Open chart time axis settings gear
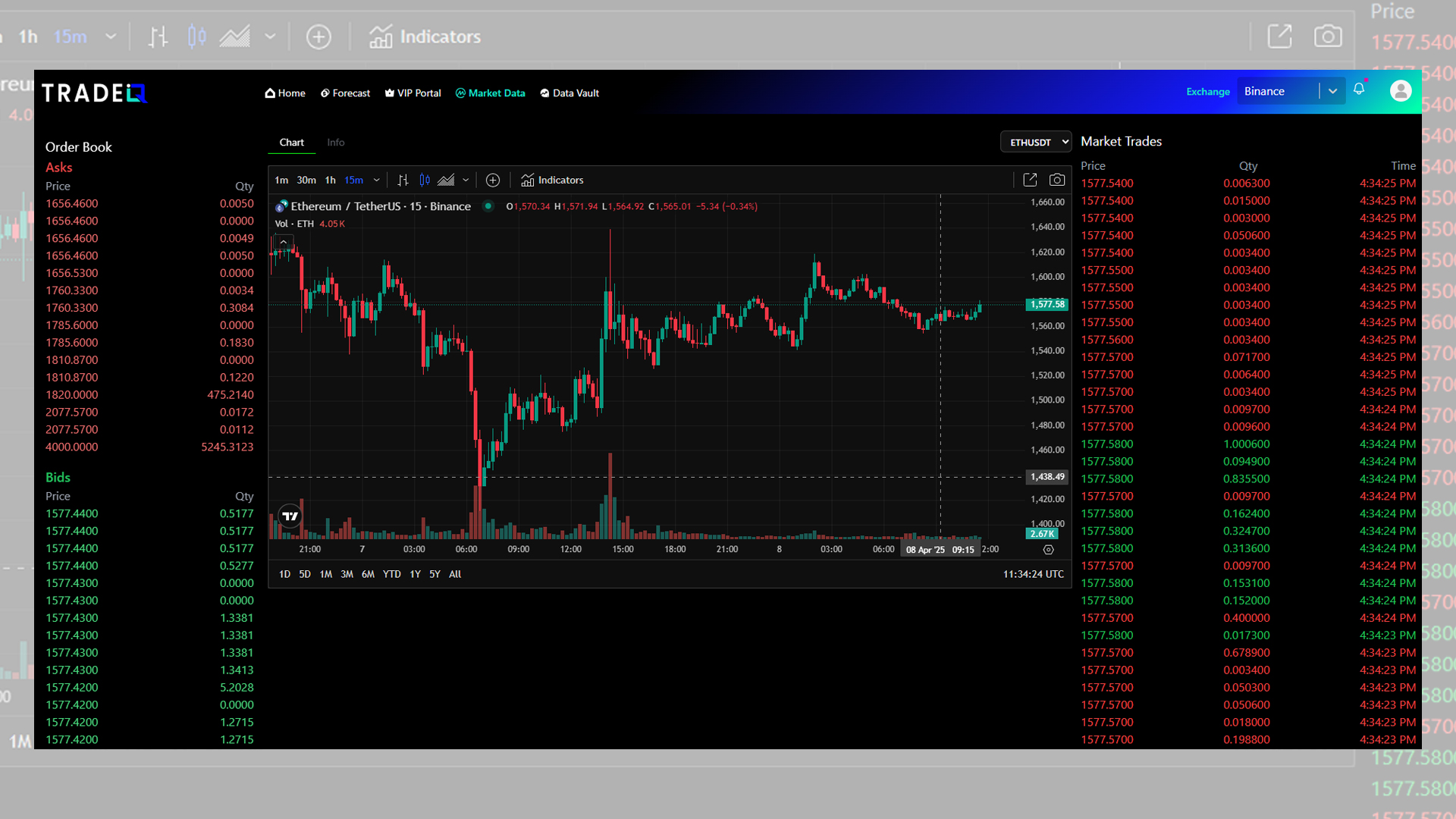 [1048, 550]
